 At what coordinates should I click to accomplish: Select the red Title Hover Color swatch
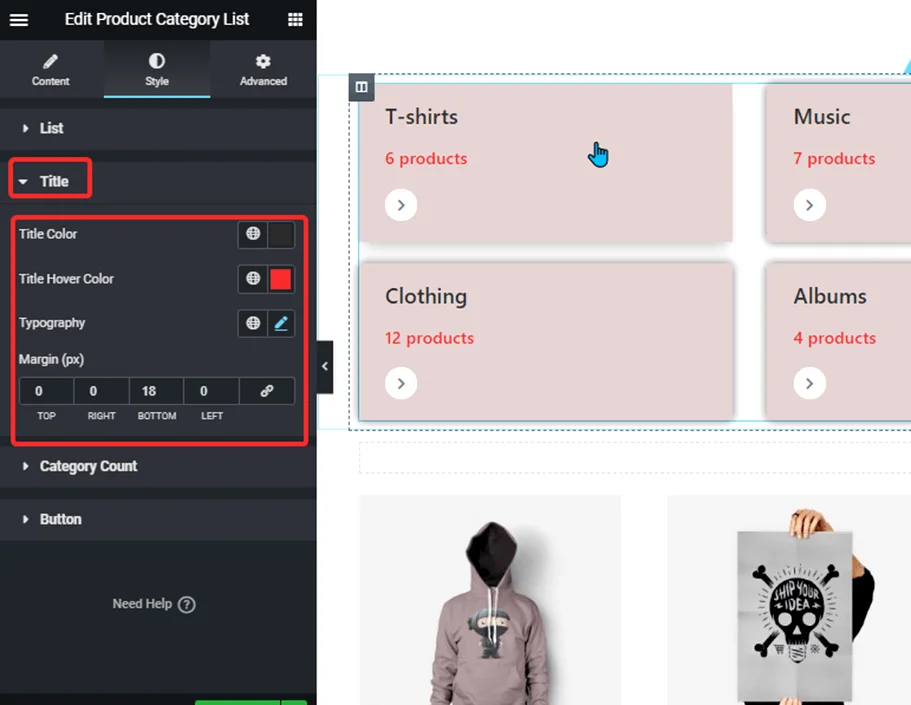coord(281,279)
